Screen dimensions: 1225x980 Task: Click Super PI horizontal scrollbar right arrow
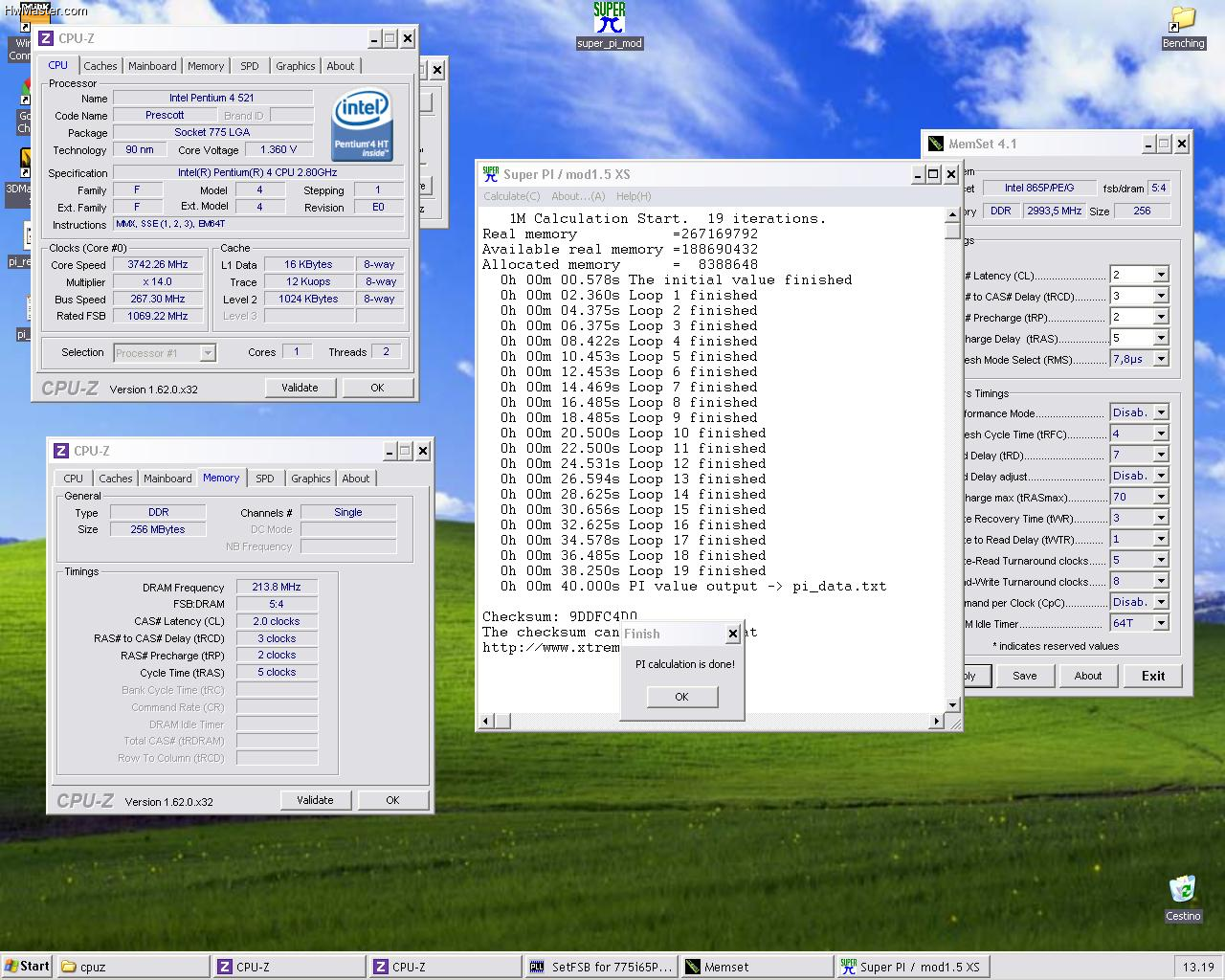(937, 721)
